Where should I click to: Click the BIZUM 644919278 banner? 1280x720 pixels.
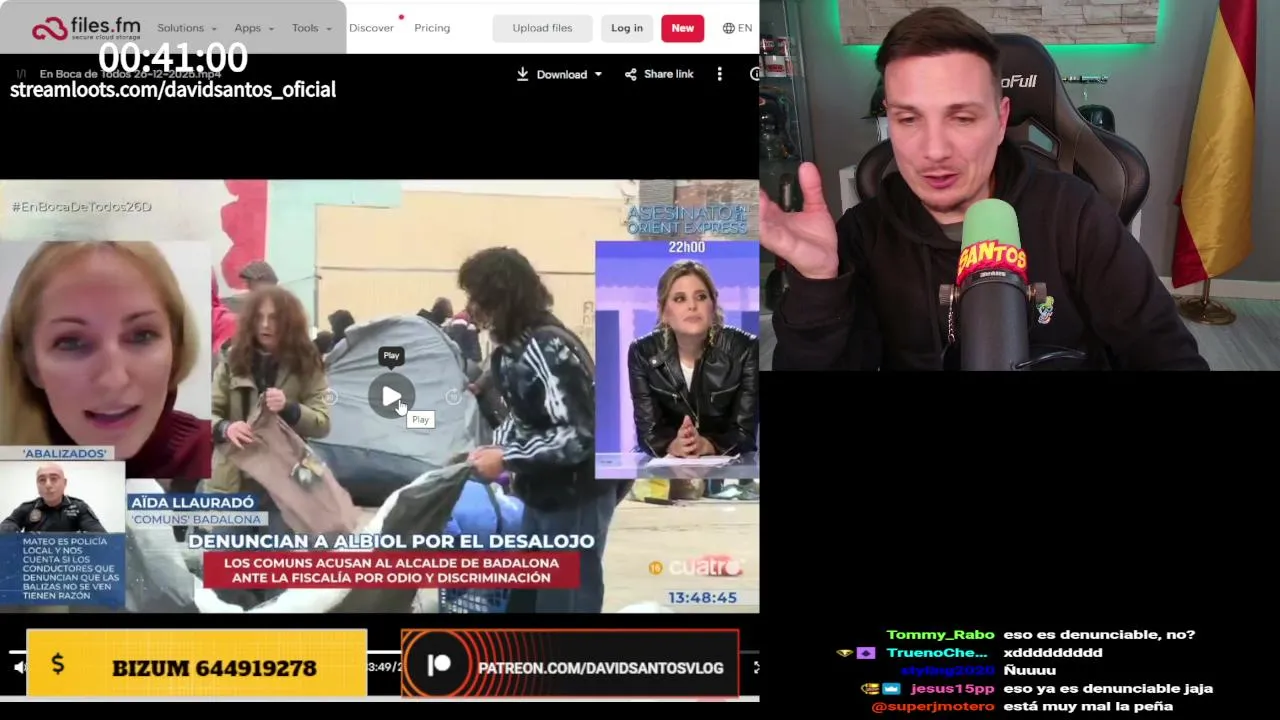(197, 663)
